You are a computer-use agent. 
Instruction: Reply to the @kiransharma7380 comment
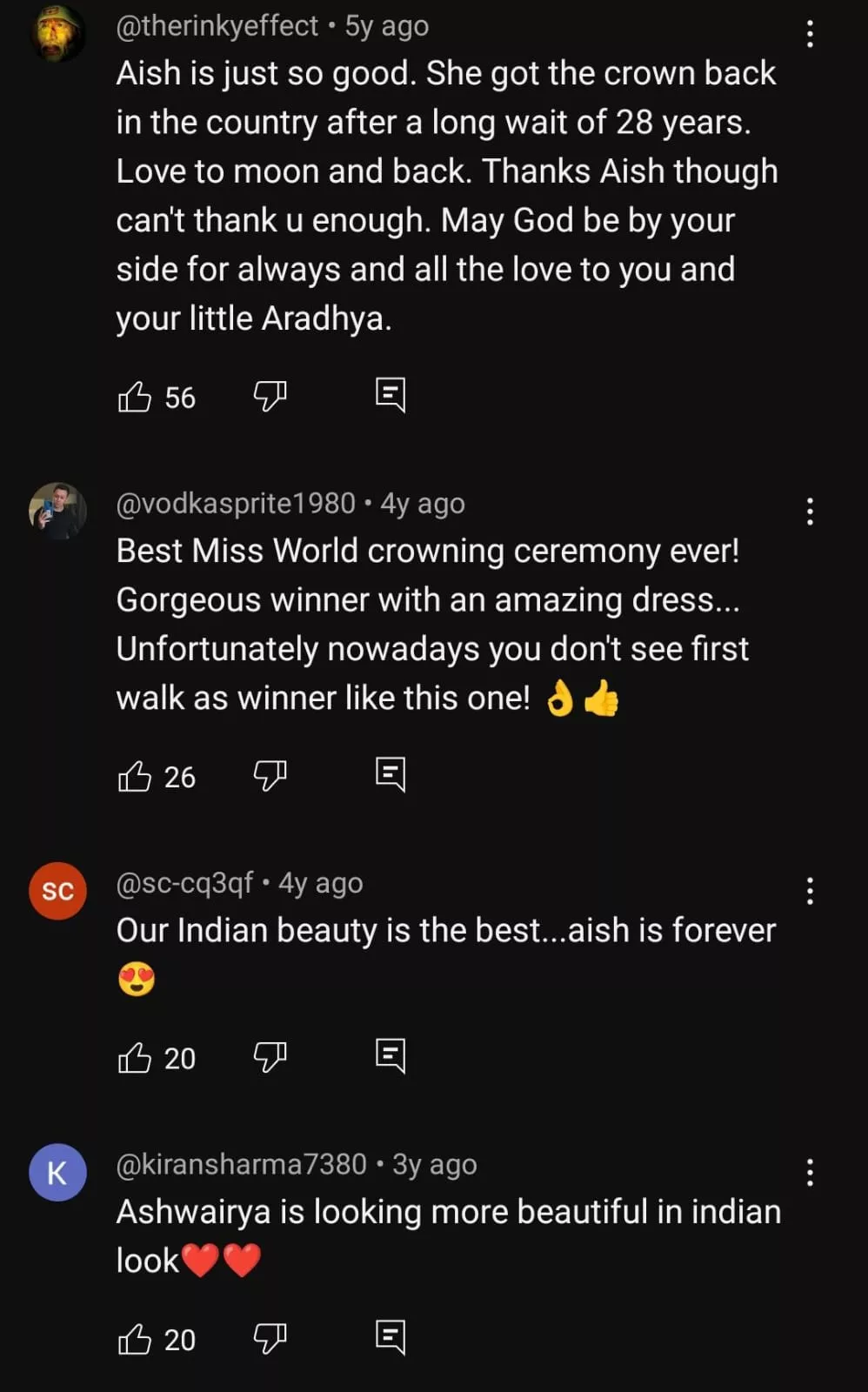point(391,1337)
